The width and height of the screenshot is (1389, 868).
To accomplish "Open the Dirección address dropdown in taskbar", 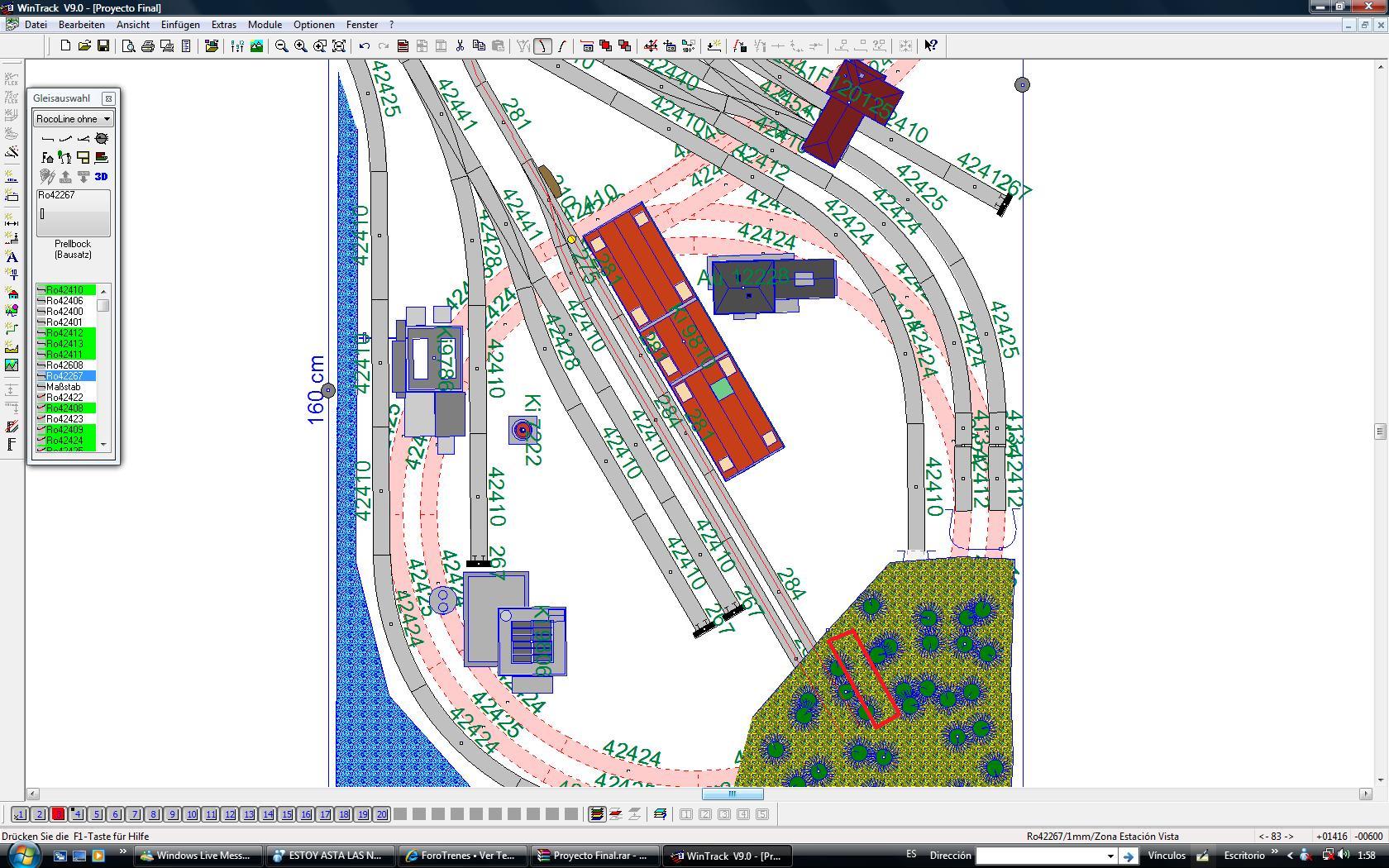I will (1110, 856).
